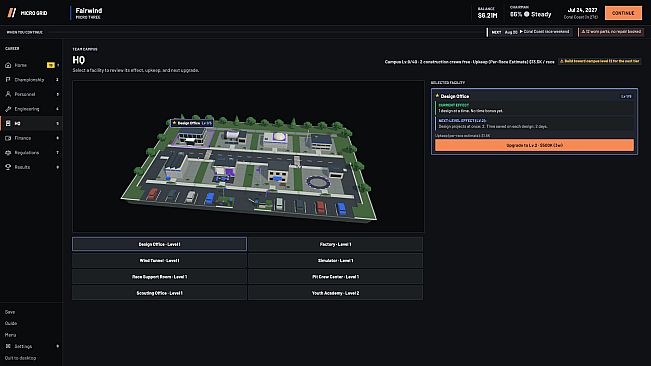This screenshot has width=651, height=366.
Task: Open Home via its house icon
Action: 8,65
